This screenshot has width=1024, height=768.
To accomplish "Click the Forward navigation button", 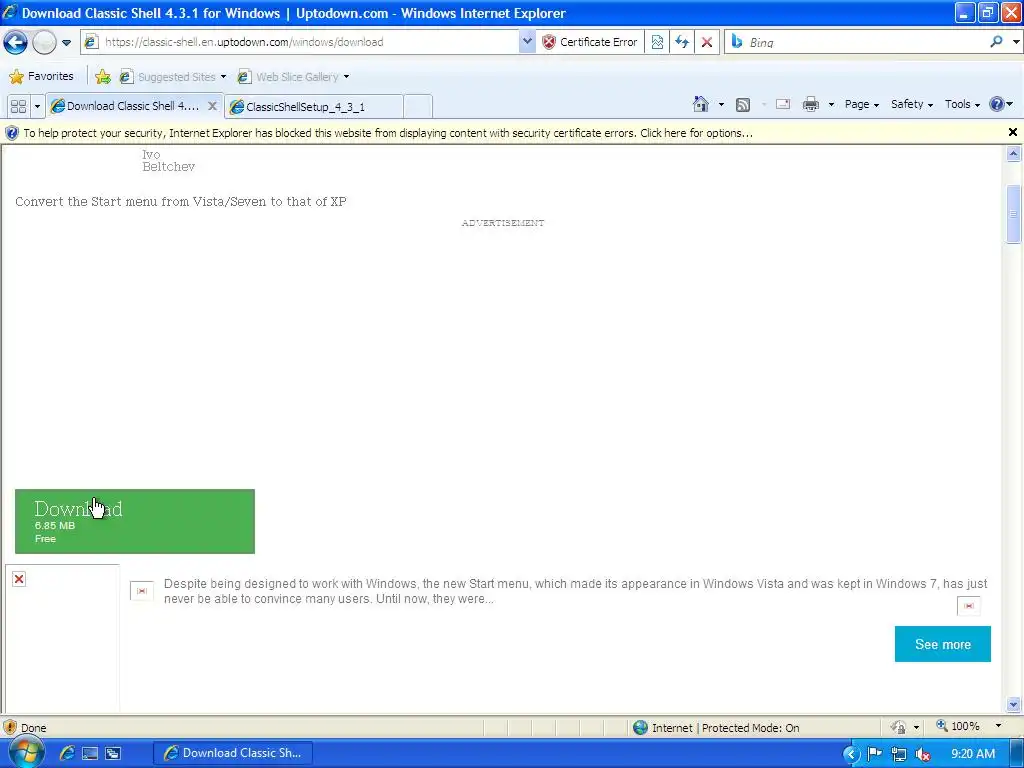I will 44,42.
